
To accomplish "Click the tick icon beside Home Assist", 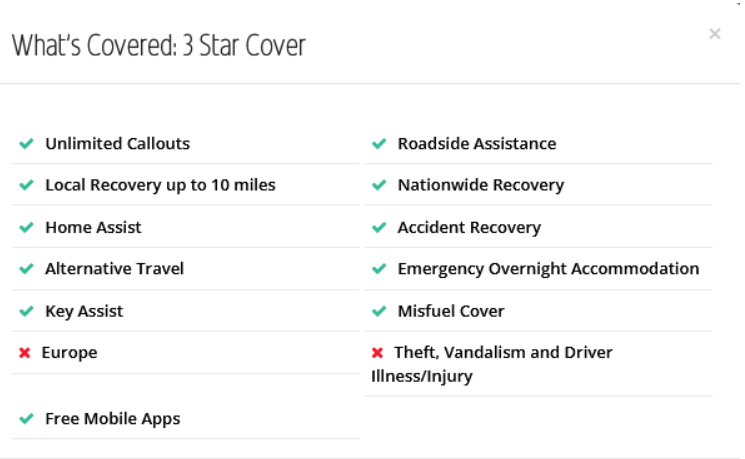I will coord(26,228).
